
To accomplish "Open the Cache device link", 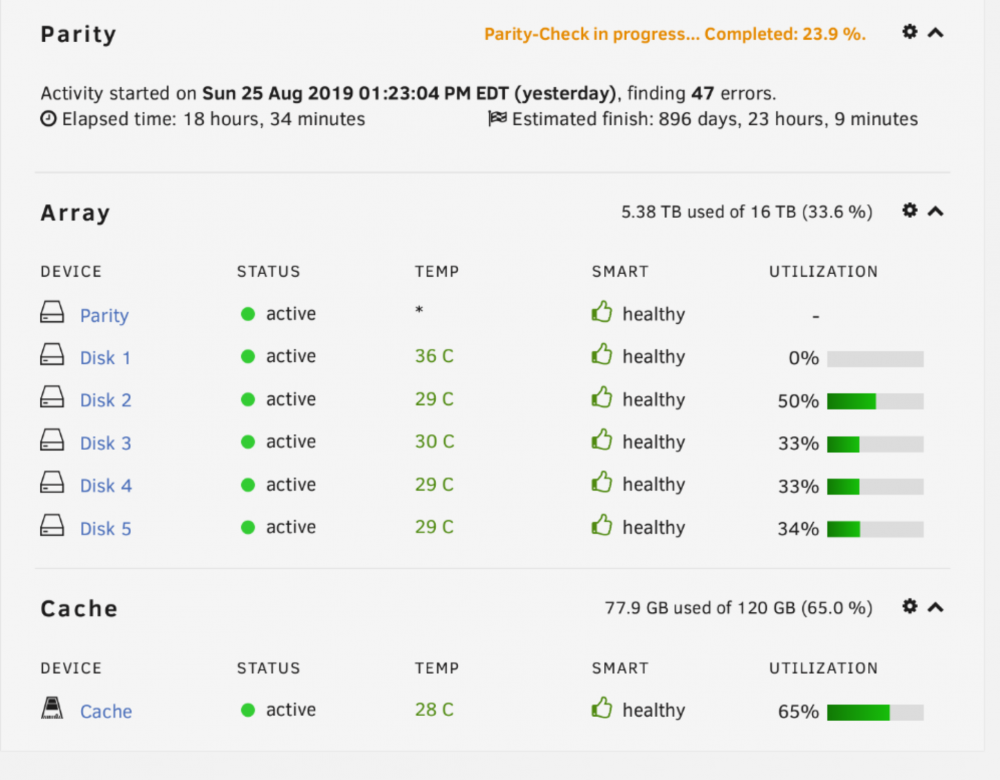I will click(106, 711).
